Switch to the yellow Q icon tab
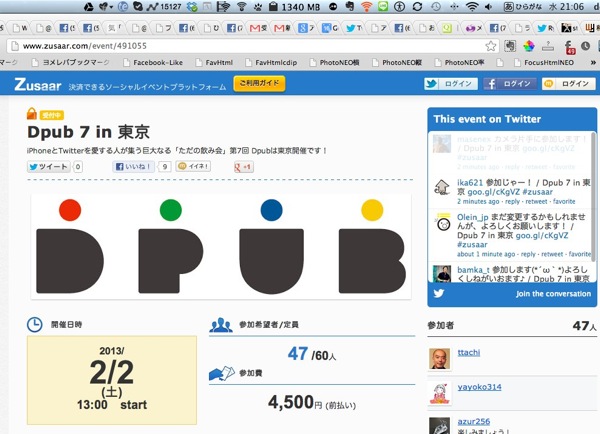Screen dimensions: 600x434 tap(449, 28)
